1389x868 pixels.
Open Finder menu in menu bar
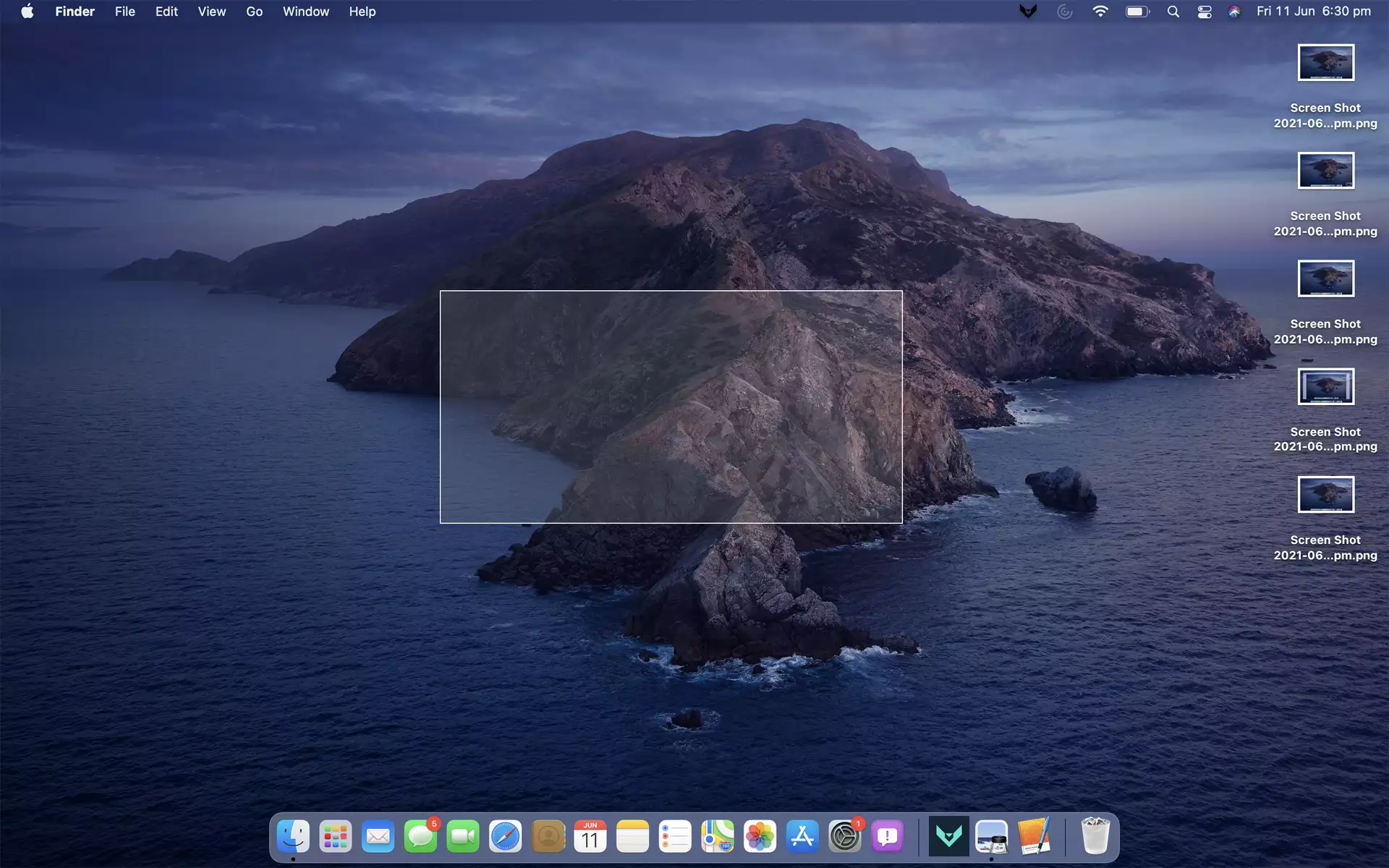click(76, 11)
